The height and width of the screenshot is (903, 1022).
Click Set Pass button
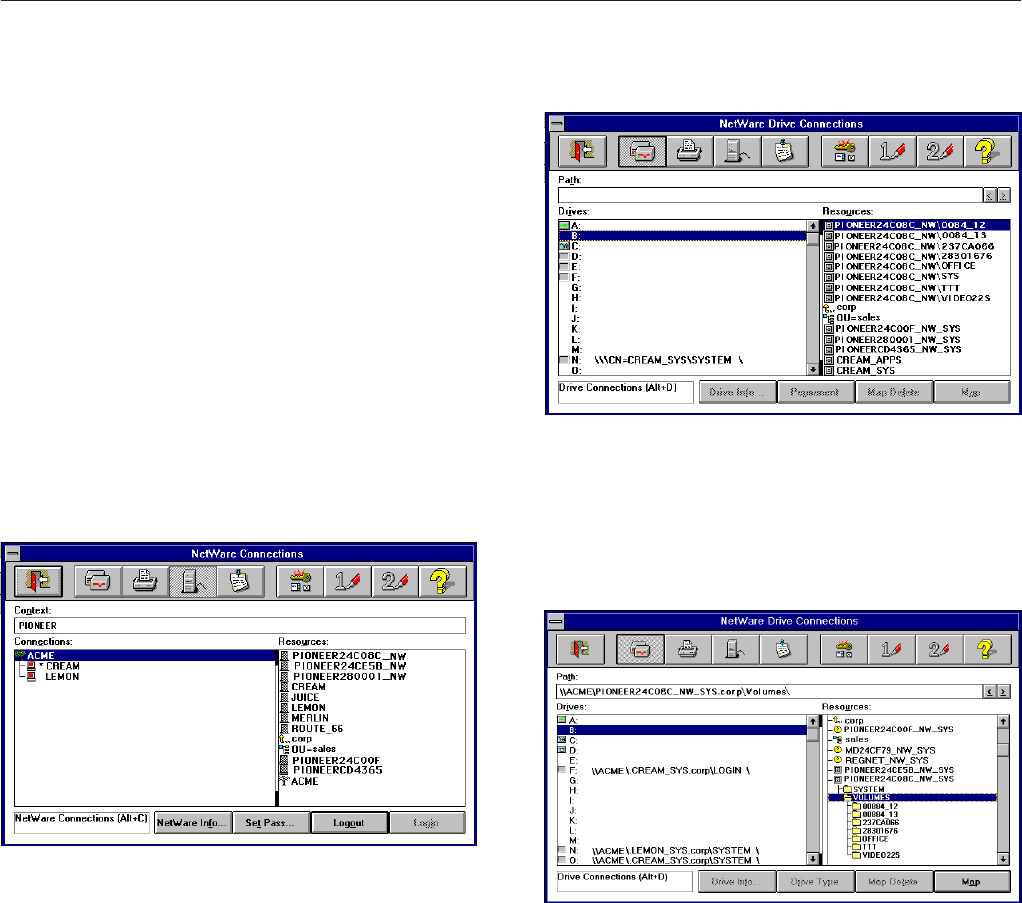[271, 823]
